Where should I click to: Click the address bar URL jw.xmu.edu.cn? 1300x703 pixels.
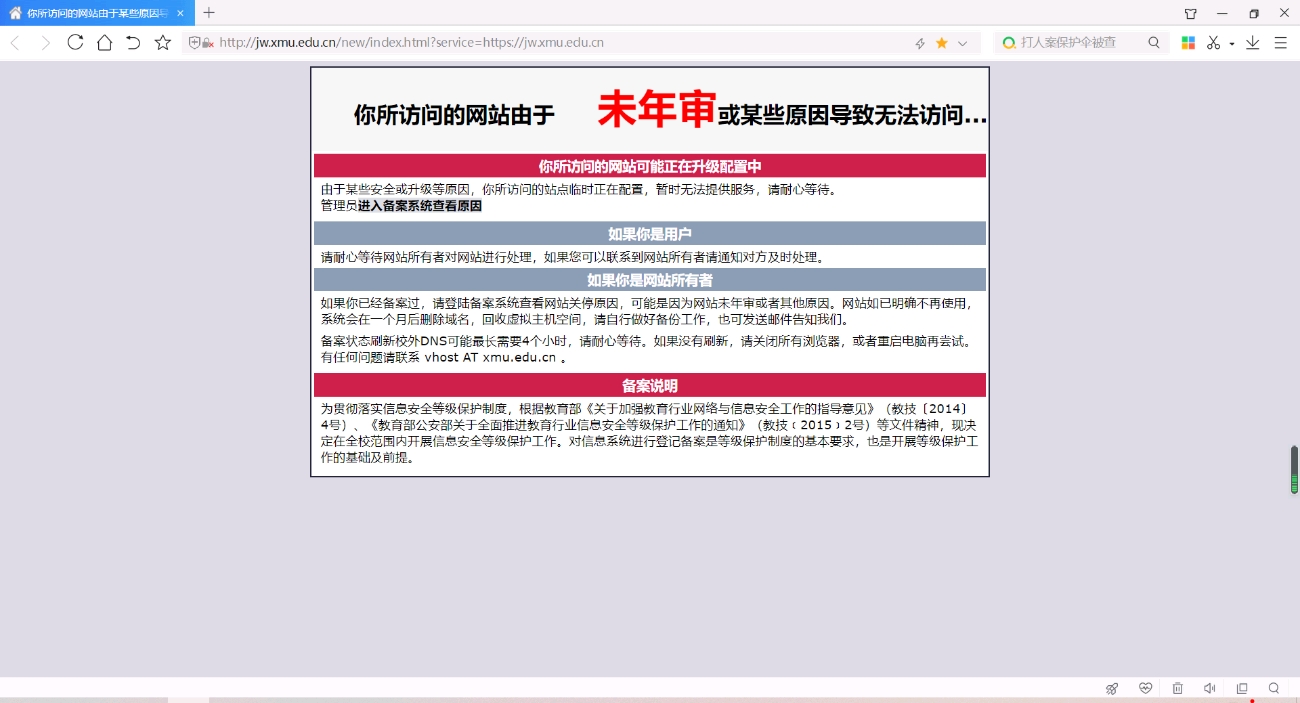click(411, 43)
